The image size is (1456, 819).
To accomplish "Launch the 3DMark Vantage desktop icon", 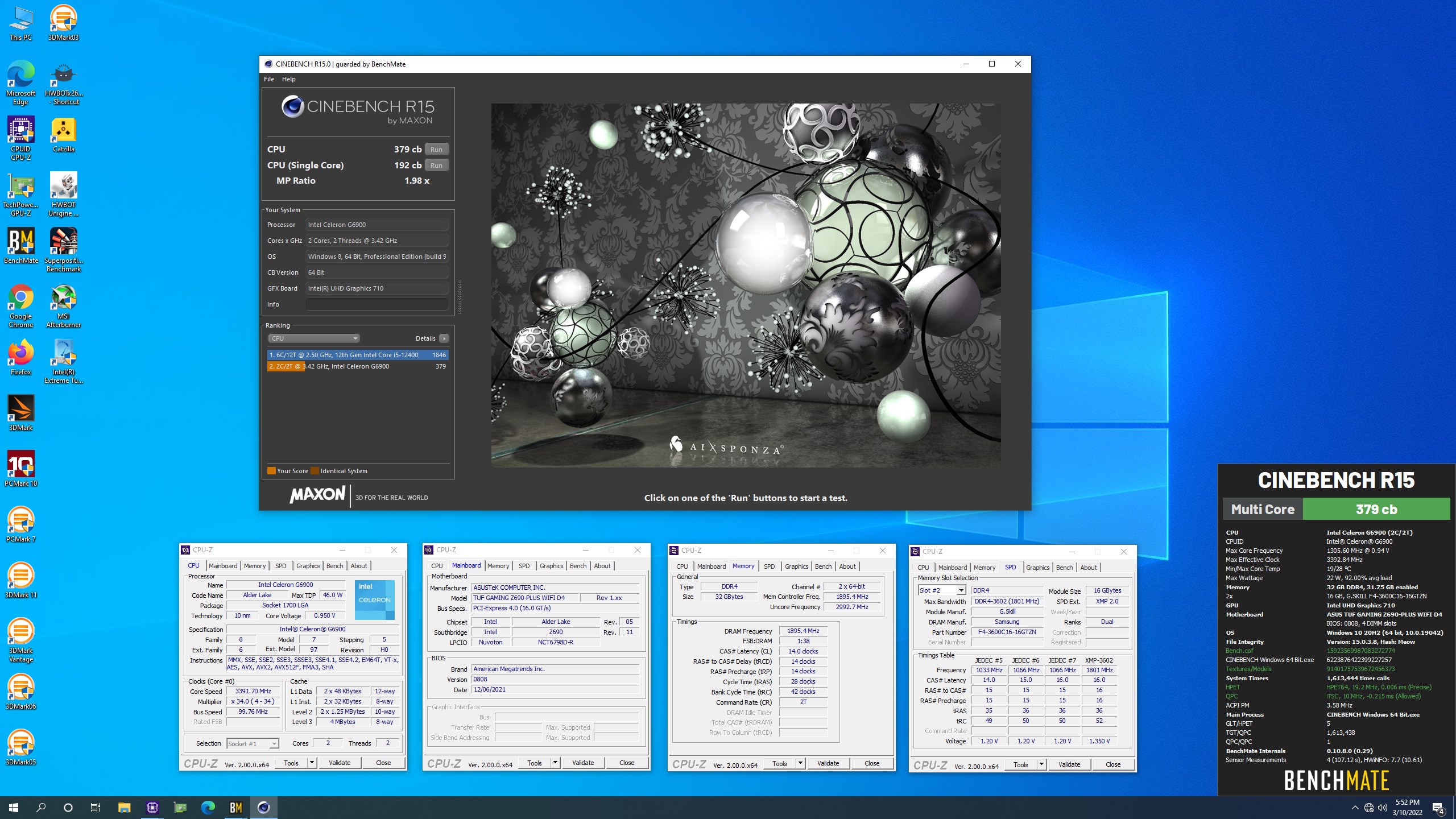I will (x=20, y=640).
